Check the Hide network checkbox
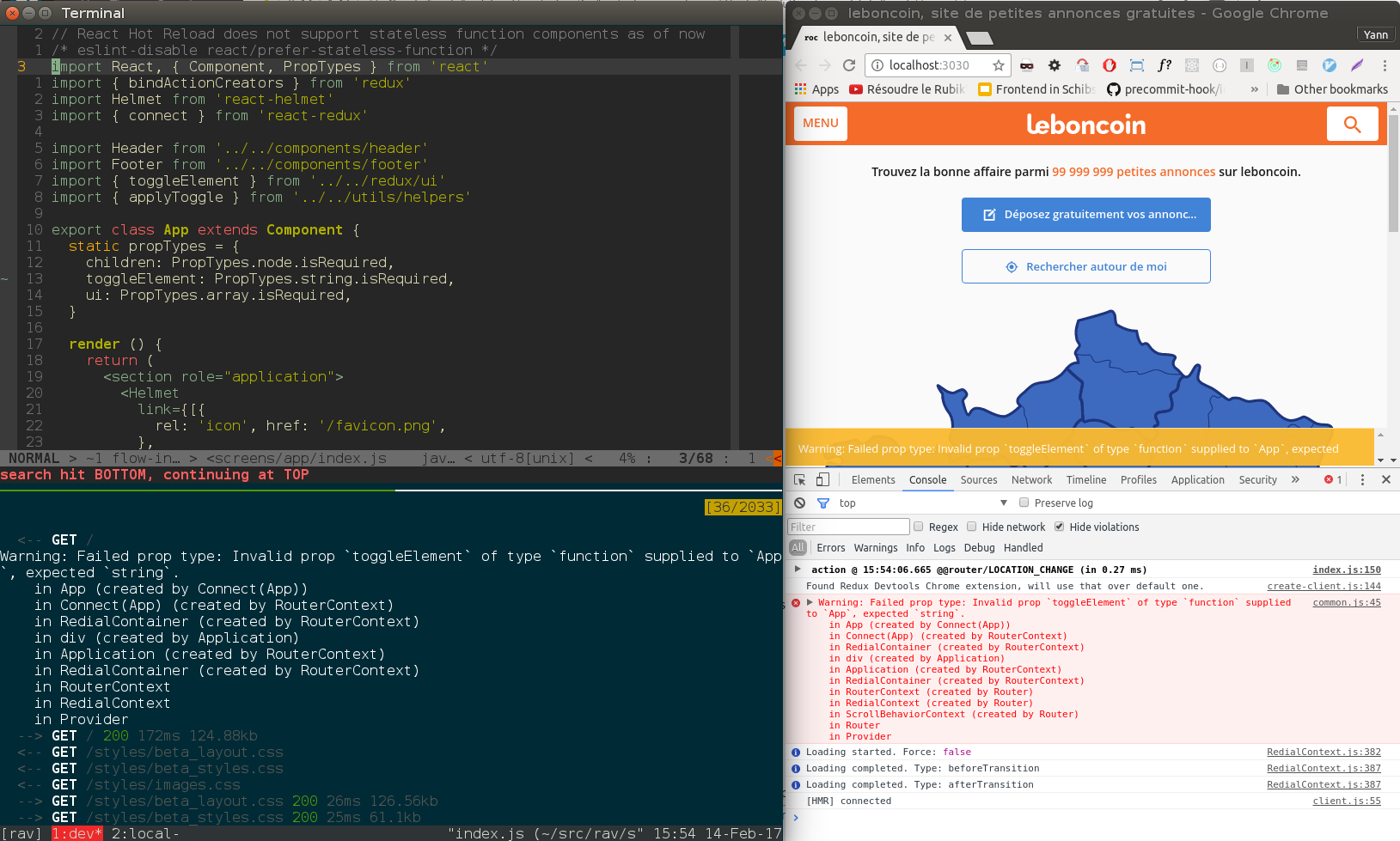This screenshot has height=841, width=1400. click(972, 527)
